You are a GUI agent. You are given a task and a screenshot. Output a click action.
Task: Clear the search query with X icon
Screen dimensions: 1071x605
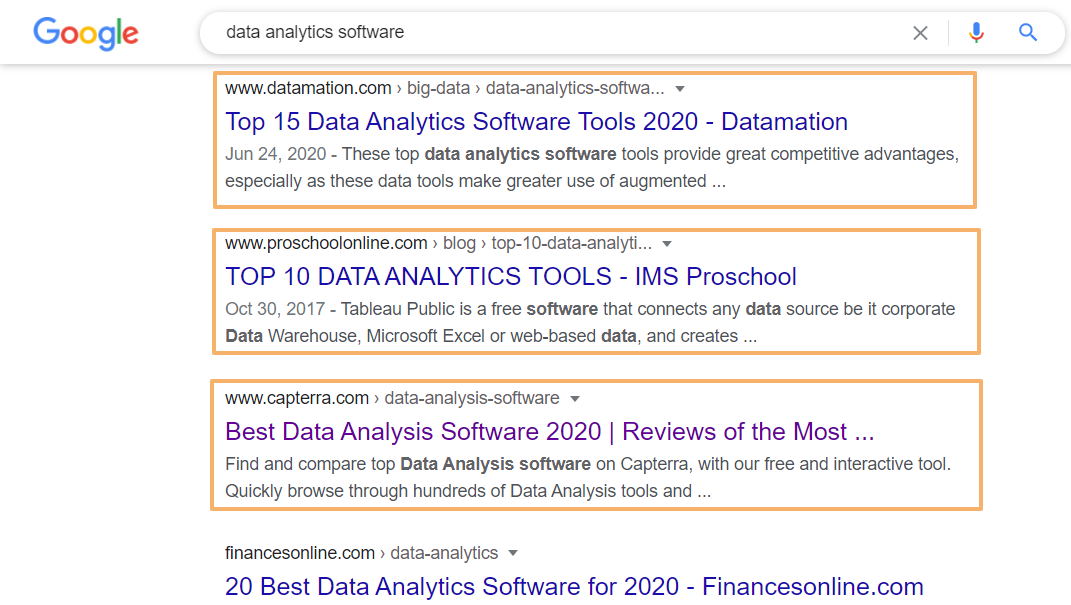[920, 33]
